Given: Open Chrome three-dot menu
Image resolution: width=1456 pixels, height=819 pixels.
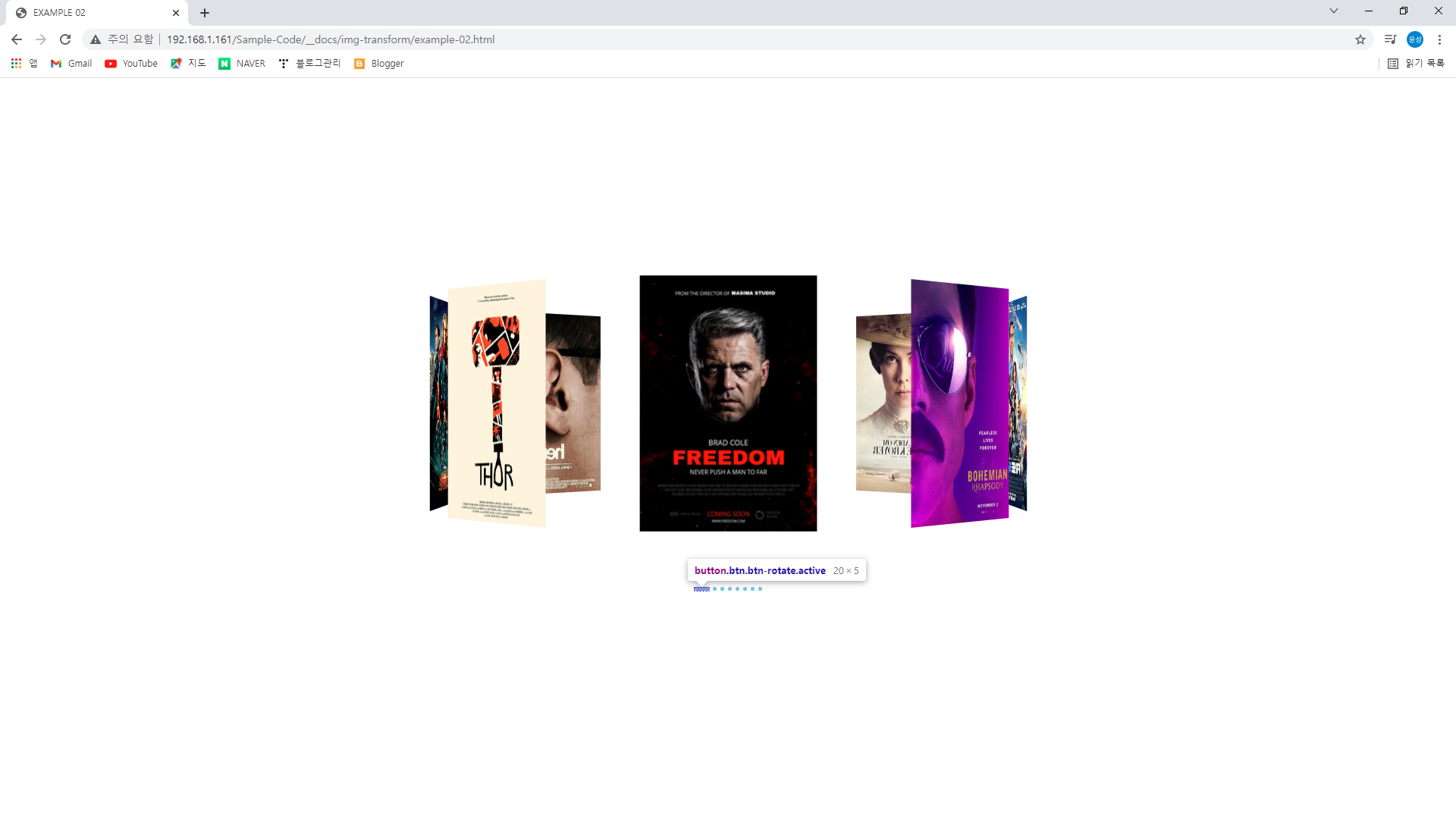Looking at the screenshot, I should coord(1439,39).
